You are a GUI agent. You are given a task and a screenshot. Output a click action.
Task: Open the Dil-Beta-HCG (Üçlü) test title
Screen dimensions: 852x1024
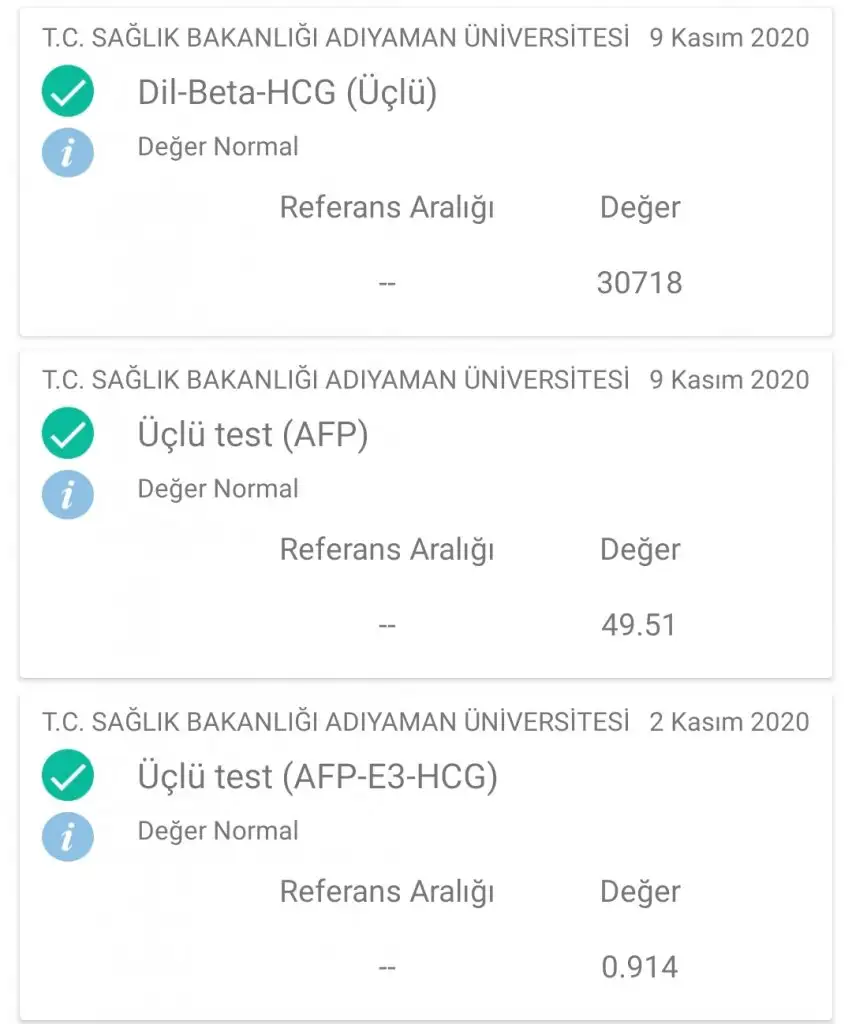[287, 93]
